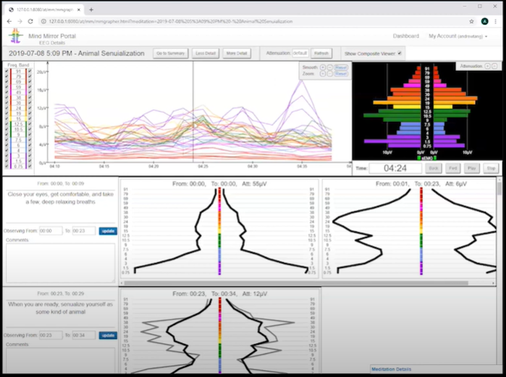Increase Attenuation with the plus icon
This screenshot has width=506, height=377.
tap(487, 66)
